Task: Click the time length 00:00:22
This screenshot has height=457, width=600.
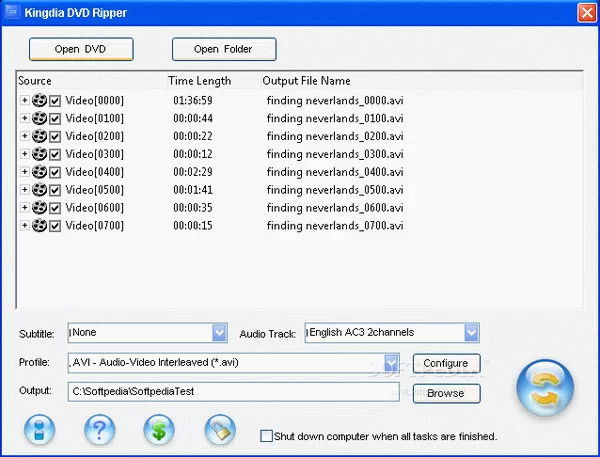Action: click(x=193, y=136)
